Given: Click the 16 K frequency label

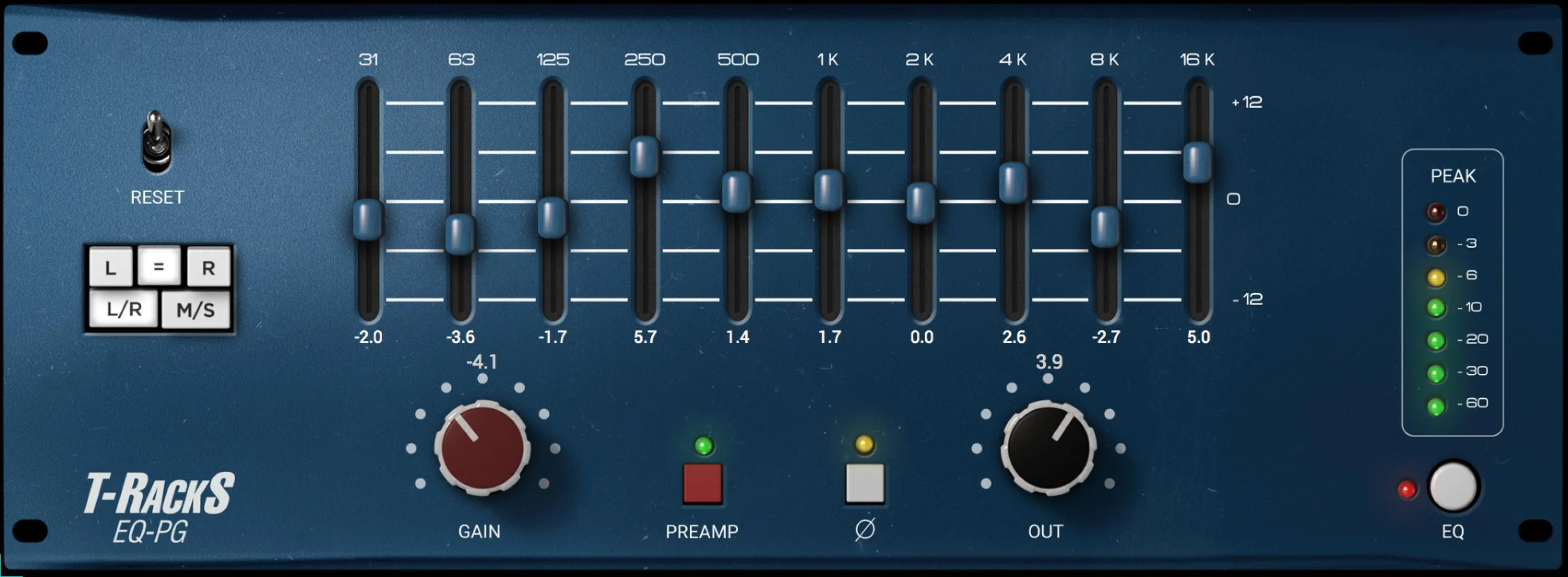Looking at the screenshot, I should click(x=1197, y=59).
